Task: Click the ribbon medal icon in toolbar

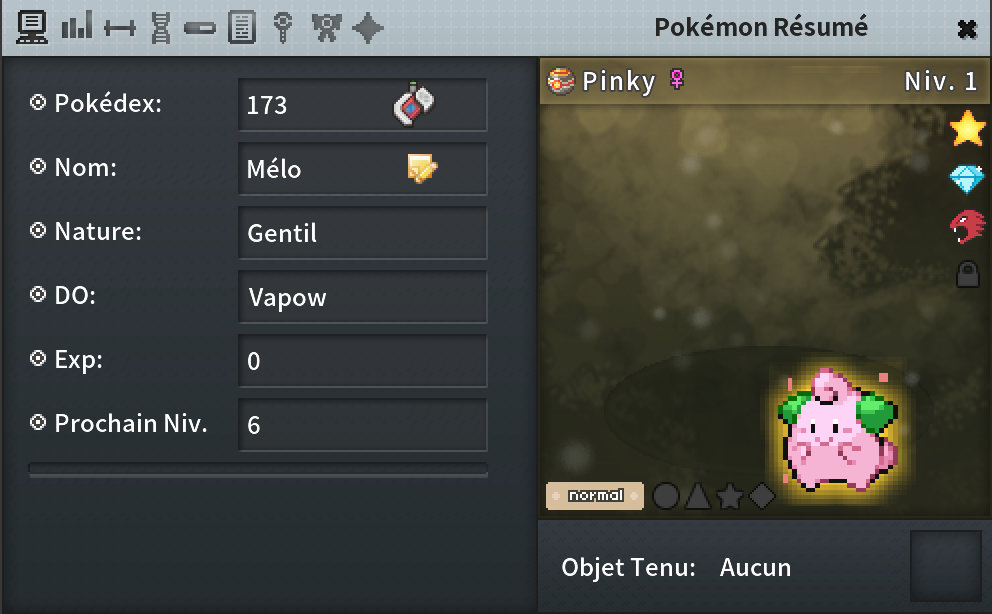Action: tap(327, 28)
